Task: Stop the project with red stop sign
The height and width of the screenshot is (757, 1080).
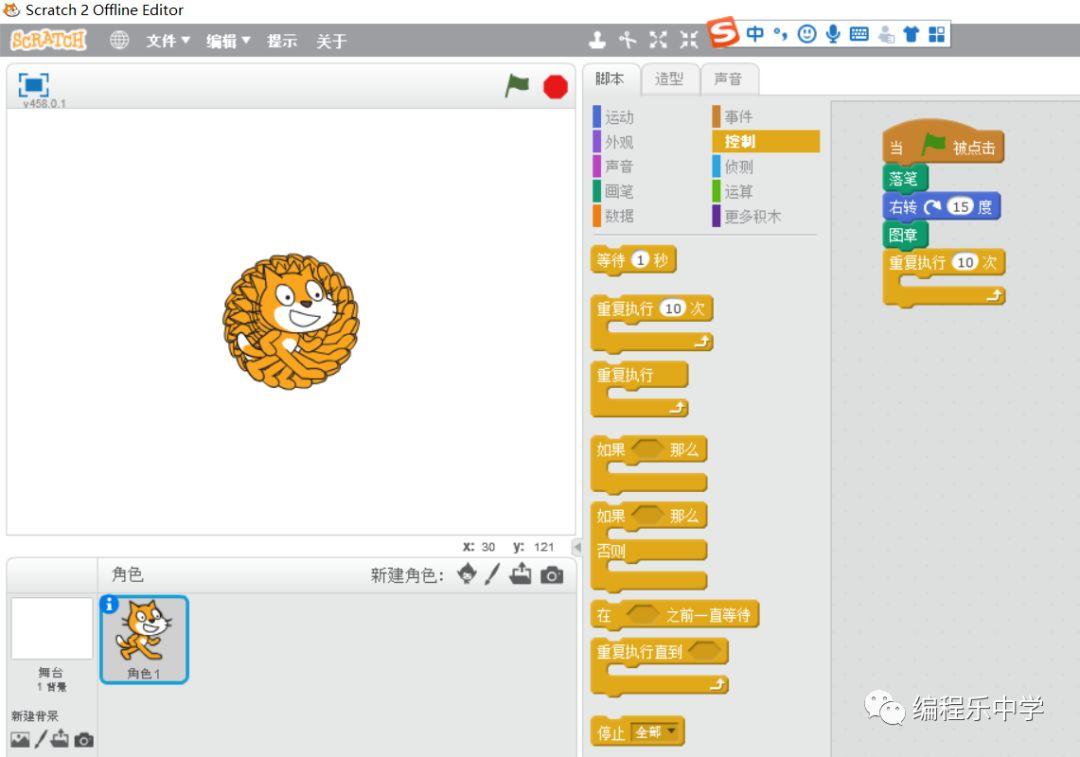Action: [x=555, y=87]
